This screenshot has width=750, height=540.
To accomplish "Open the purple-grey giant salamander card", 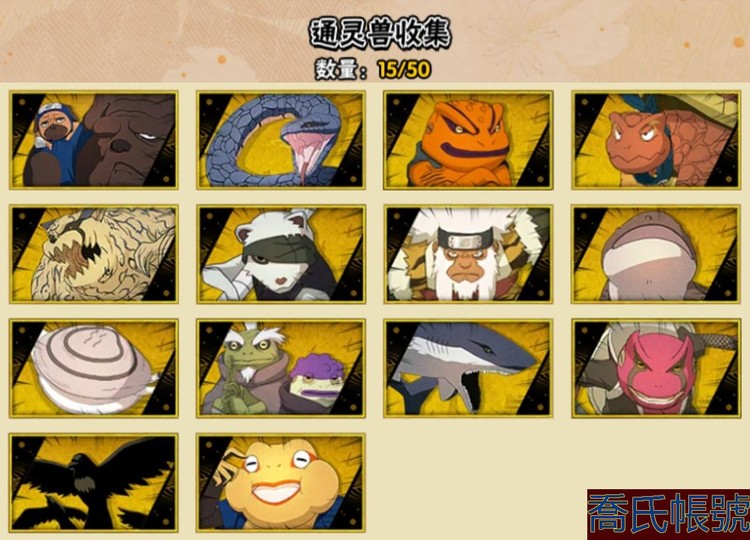I will pos(656,254).
